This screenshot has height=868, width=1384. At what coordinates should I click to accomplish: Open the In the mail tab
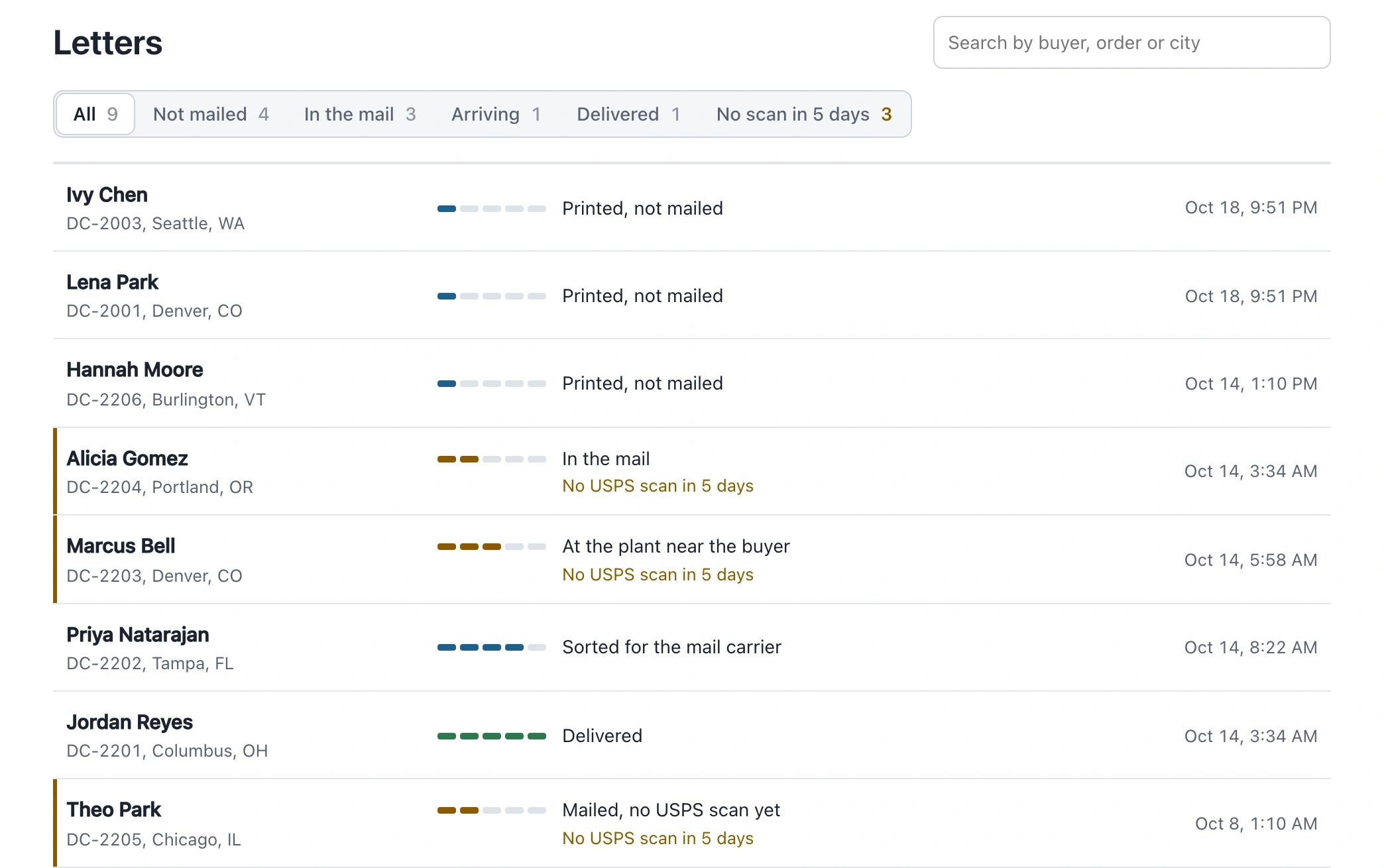tap(360, 114)
